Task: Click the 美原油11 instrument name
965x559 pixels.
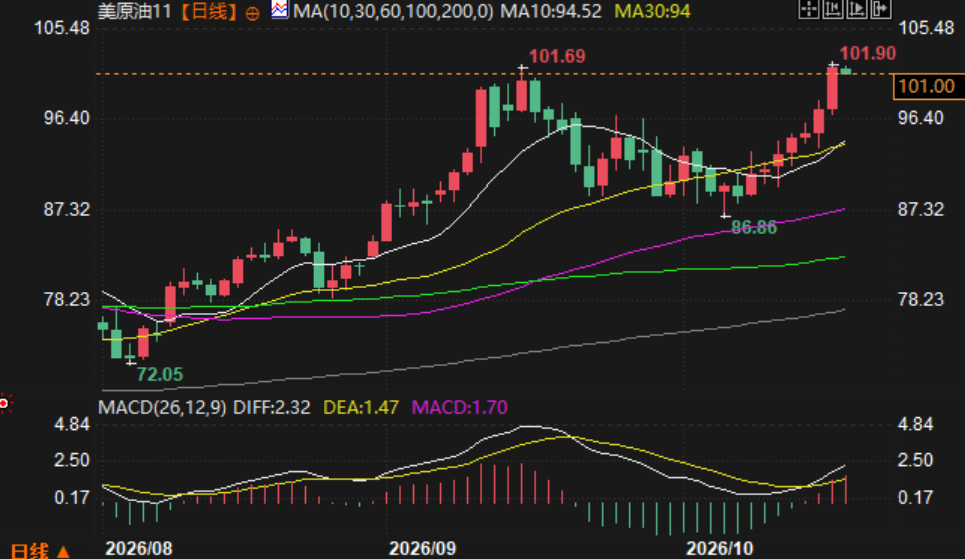Action: 134,11
